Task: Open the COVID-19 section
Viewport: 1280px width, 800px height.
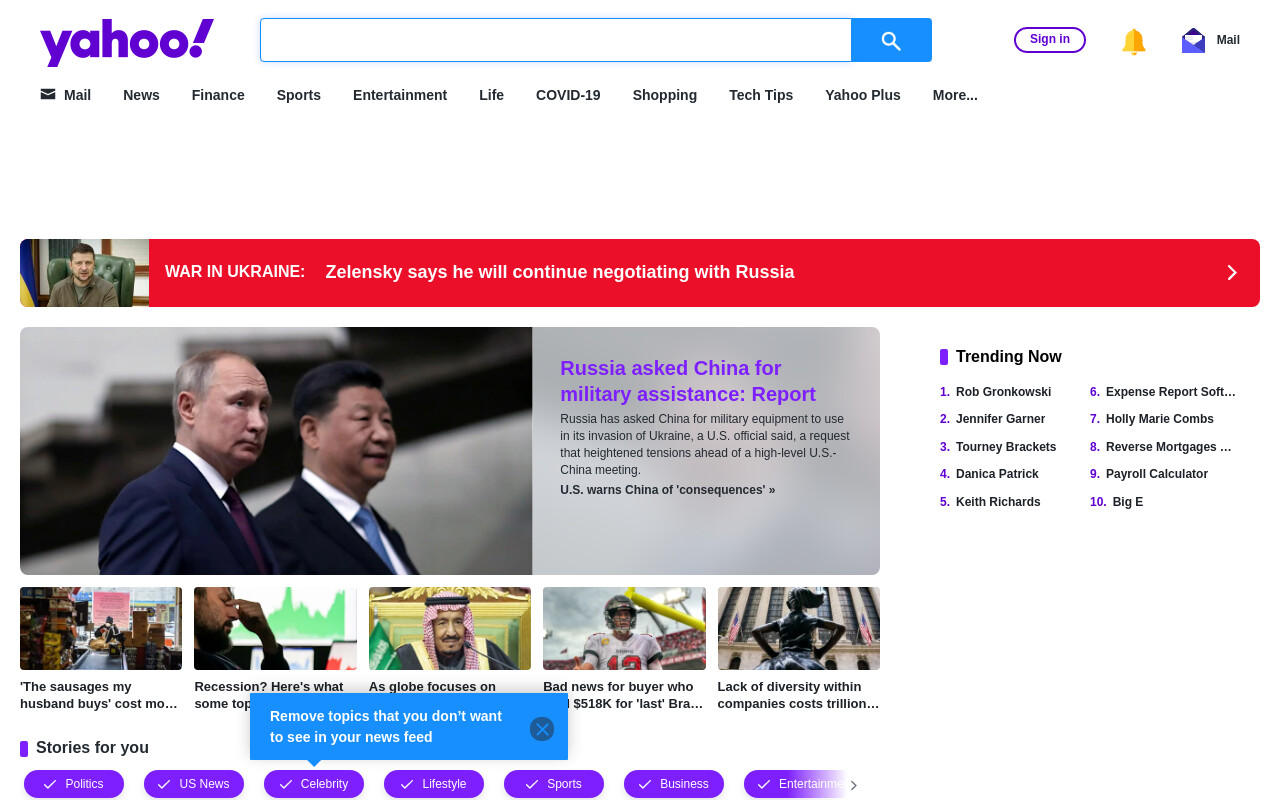Action: (568, 95)
